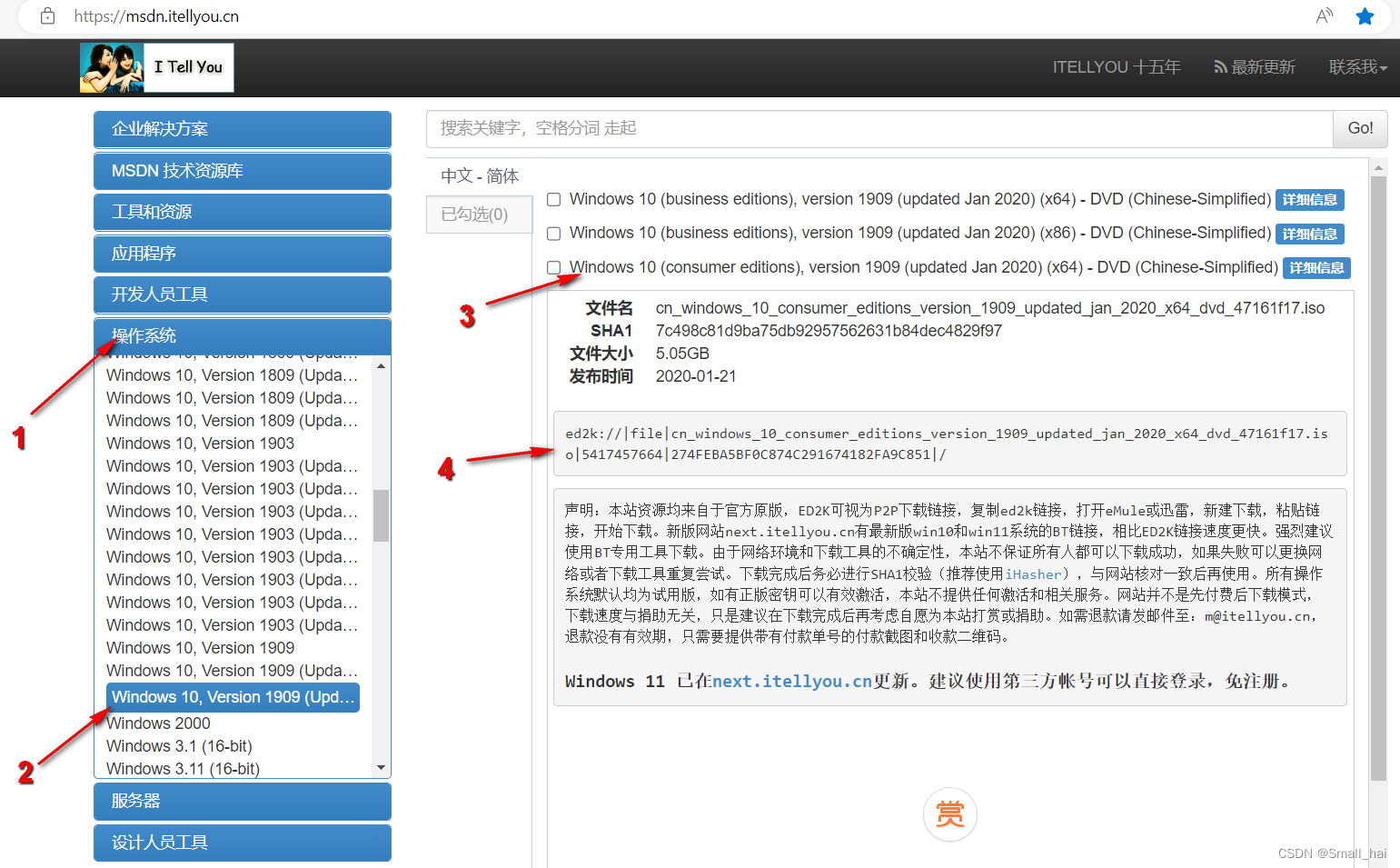Toggle 详细信息 for consumer editions x64
The height and width of the screenshot is (868, 1400).
coord(1316,268)
